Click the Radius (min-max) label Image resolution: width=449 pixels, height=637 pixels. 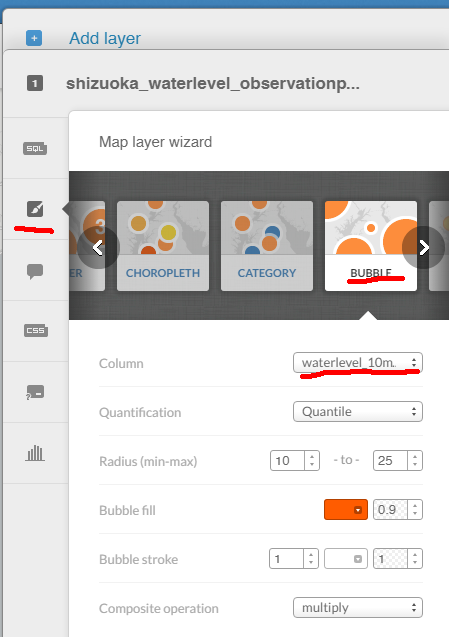click(x=148, y=462)
